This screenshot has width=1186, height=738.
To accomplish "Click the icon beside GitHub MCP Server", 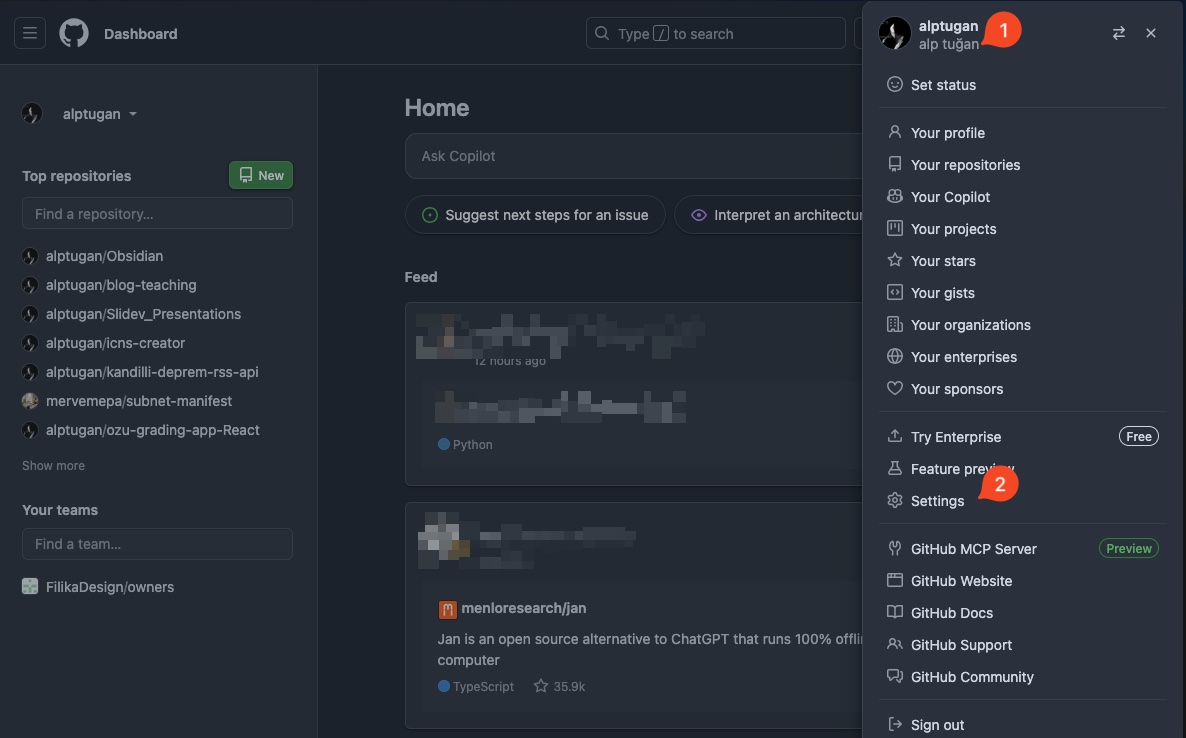I will pyautogui.click(x=895, y=548).
